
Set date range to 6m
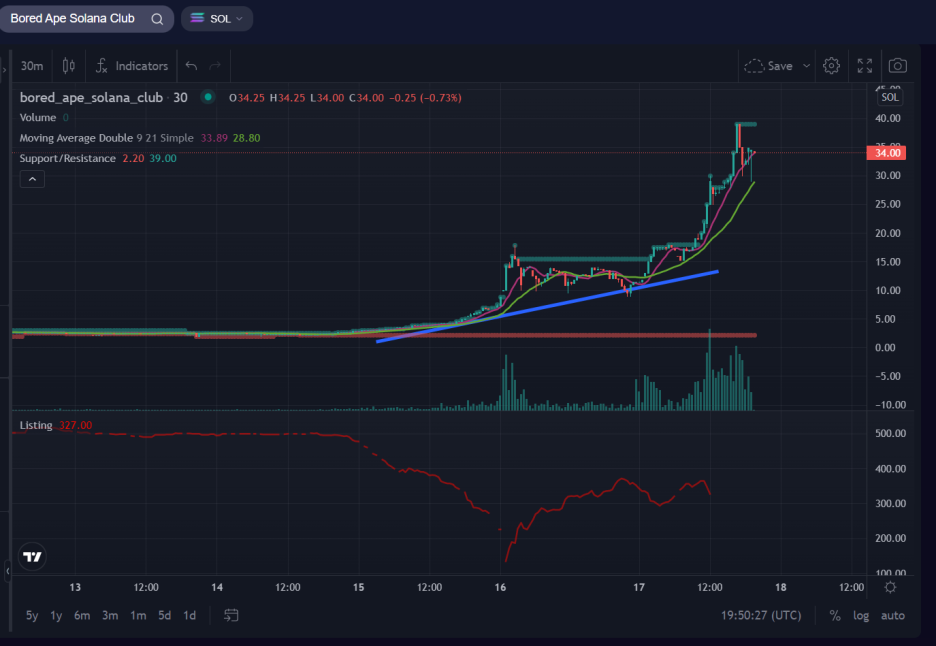pos(82,615)
